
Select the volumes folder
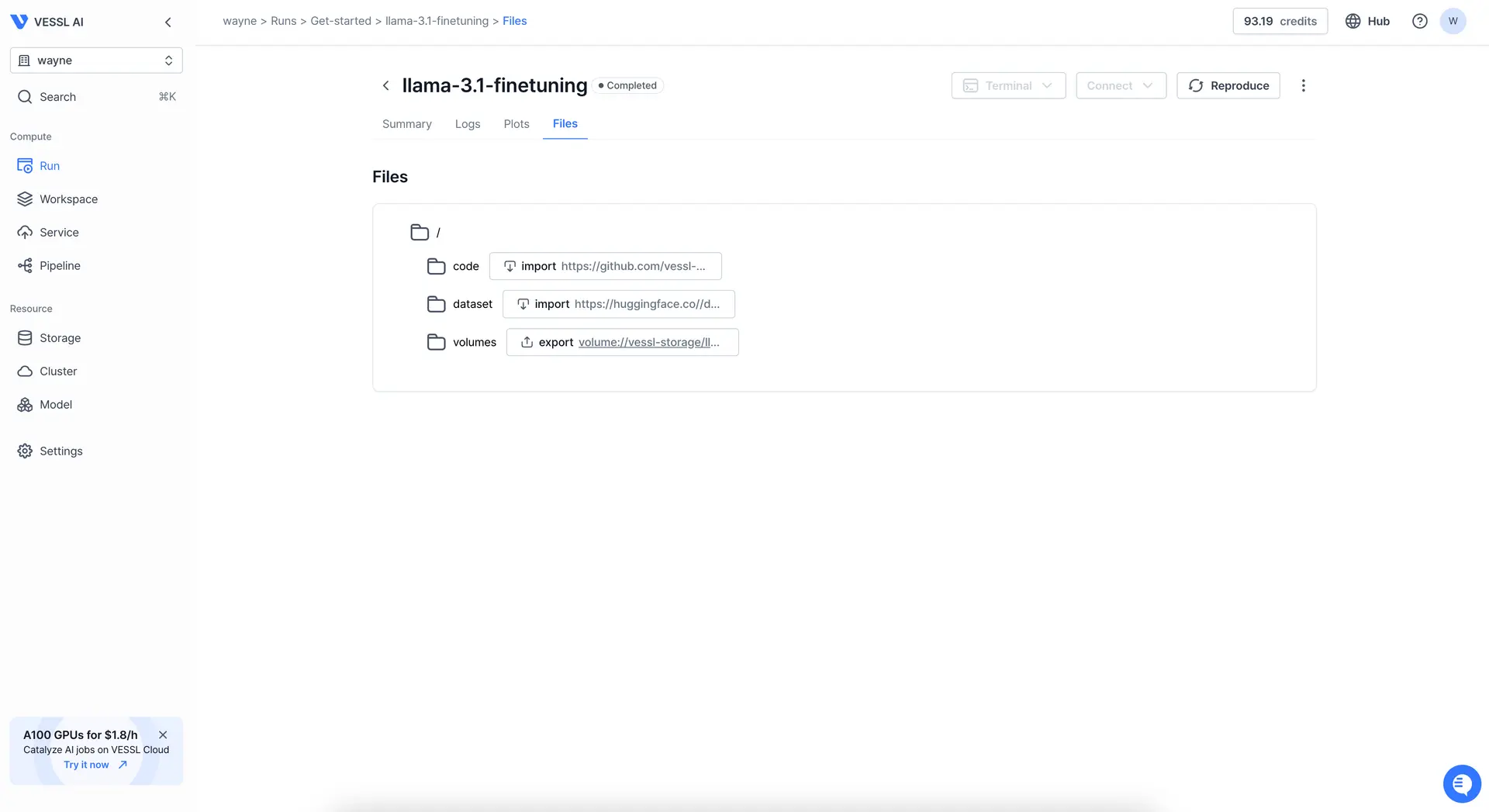pos(461,342)
